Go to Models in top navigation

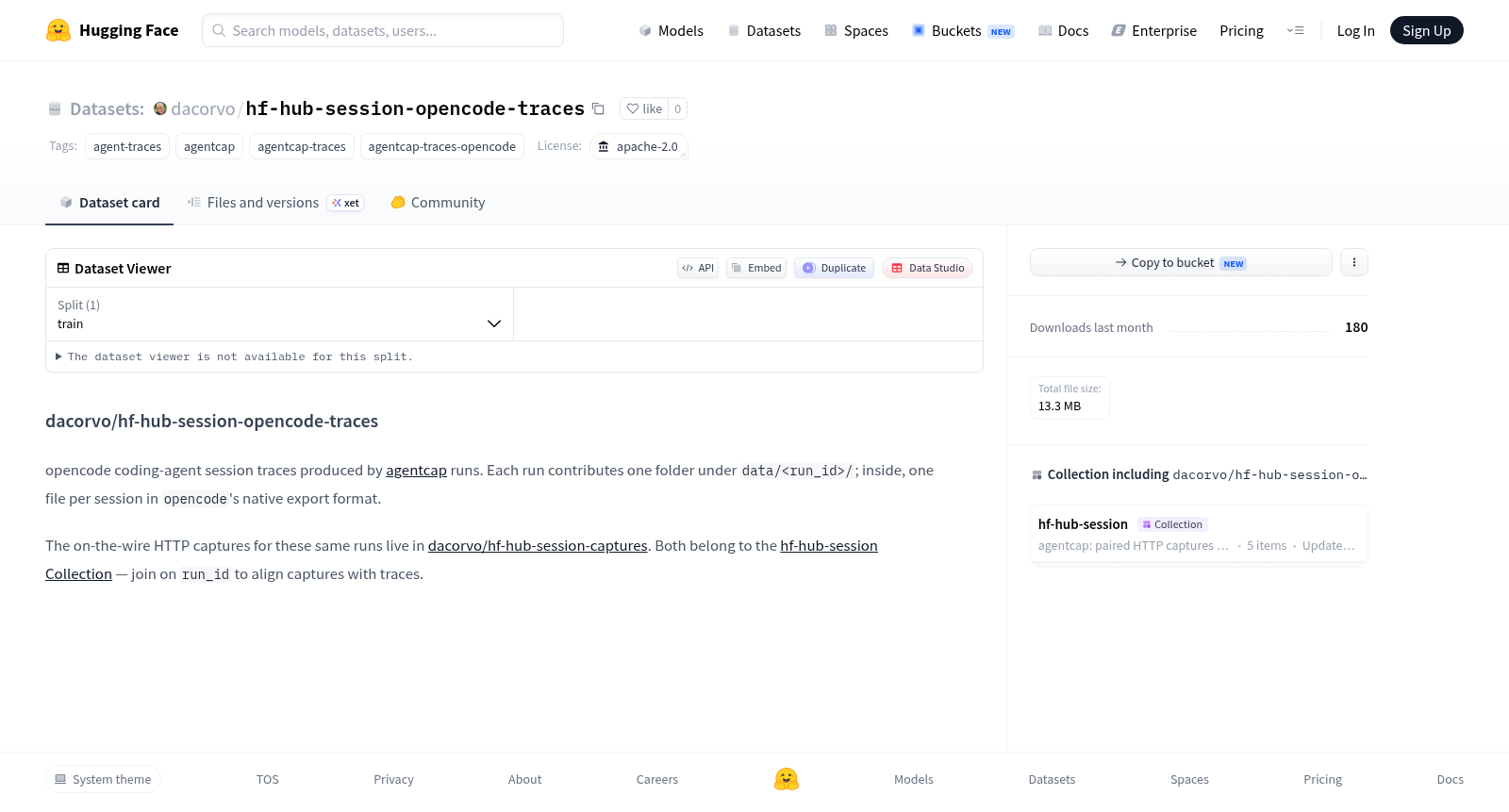tap(671, 30)
